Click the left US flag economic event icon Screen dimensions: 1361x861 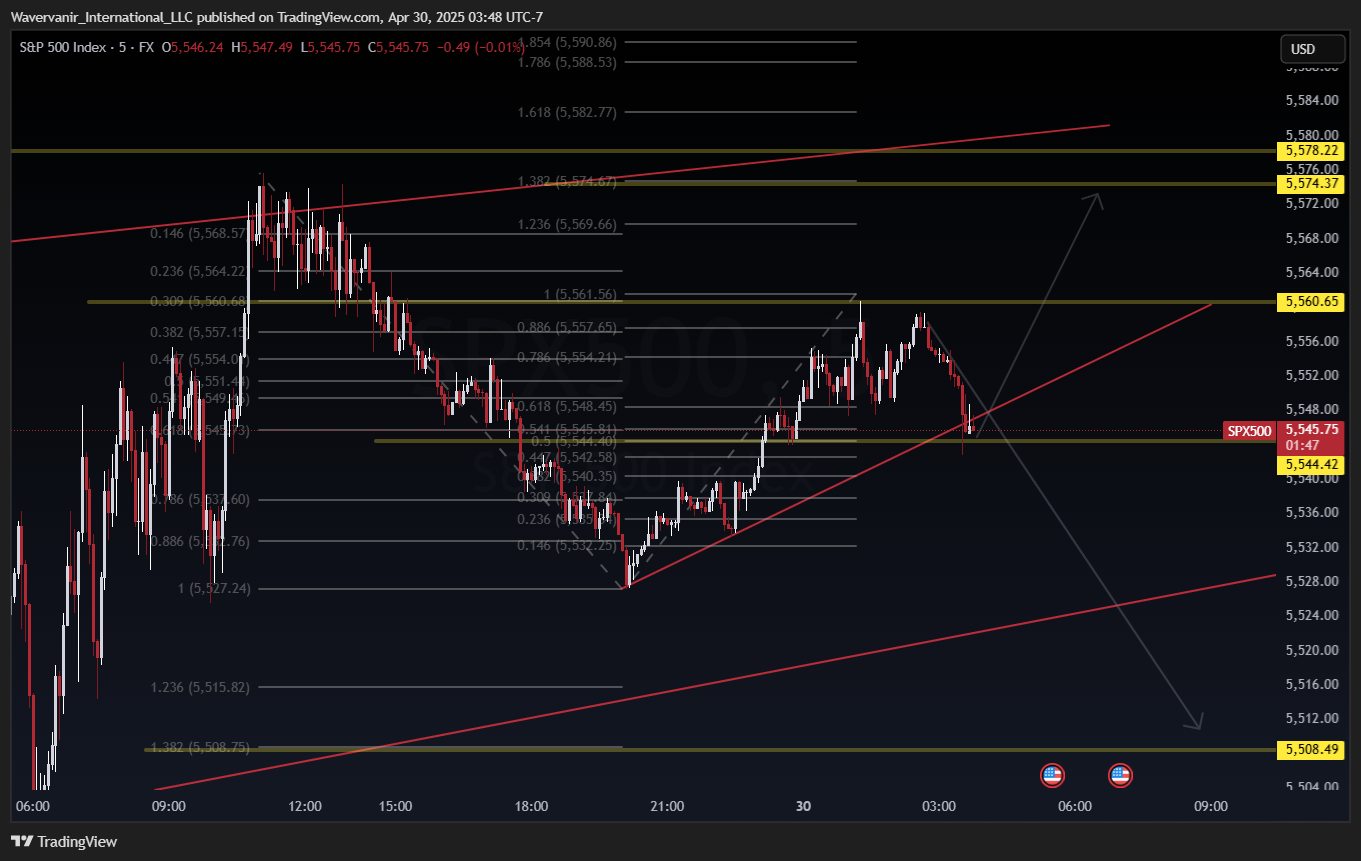pyautogui.click(x=1052, y=774)
